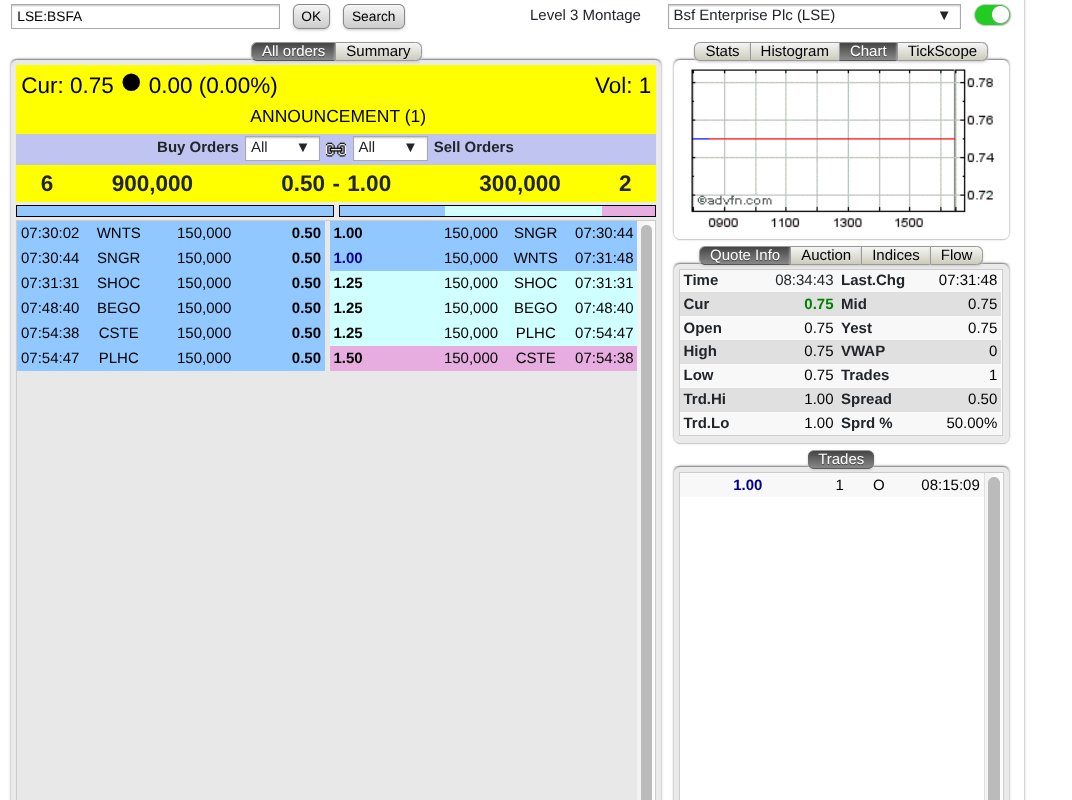This screenshot has width=1072, height=800.
Task: Select SNGR sell order at 1.00
Action: [483, 233]
